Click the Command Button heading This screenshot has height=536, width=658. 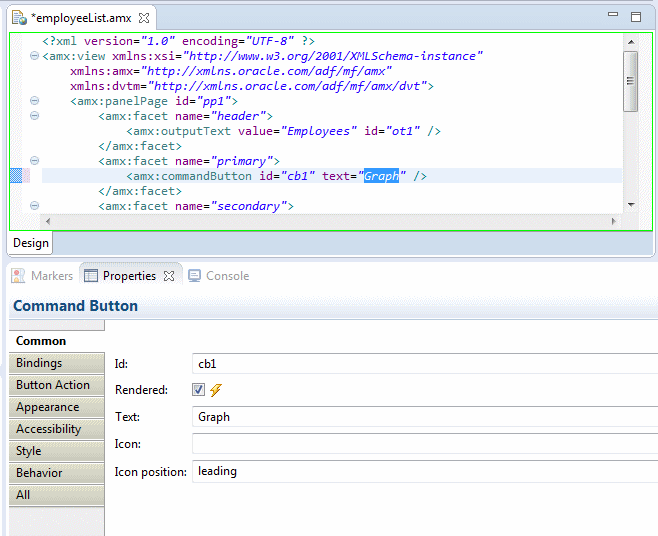coord(76,306)
